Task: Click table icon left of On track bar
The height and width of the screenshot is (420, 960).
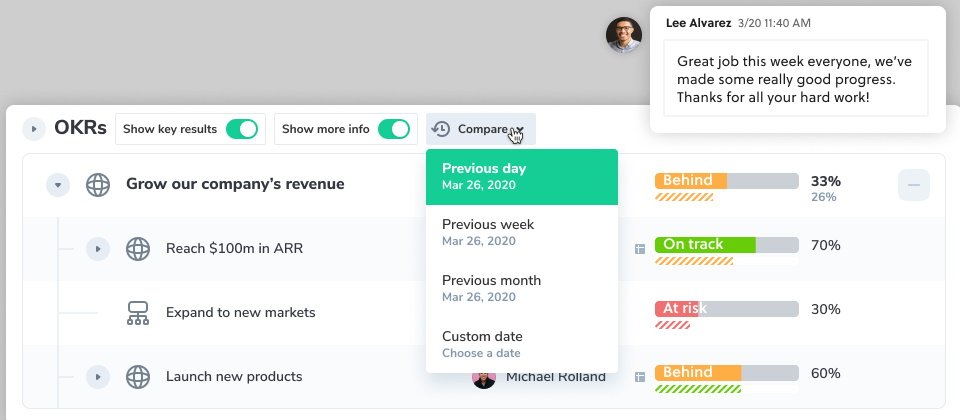Action: coord(640,249)
